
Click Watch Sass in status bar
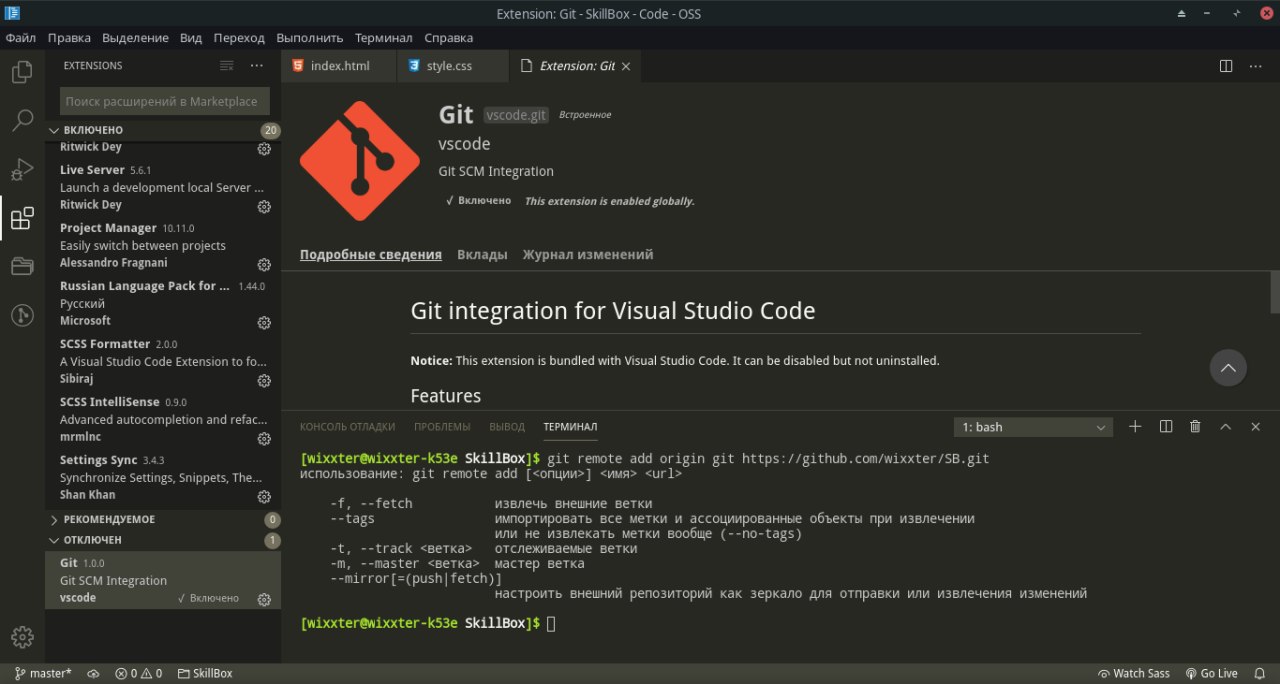coord(1134,674)
